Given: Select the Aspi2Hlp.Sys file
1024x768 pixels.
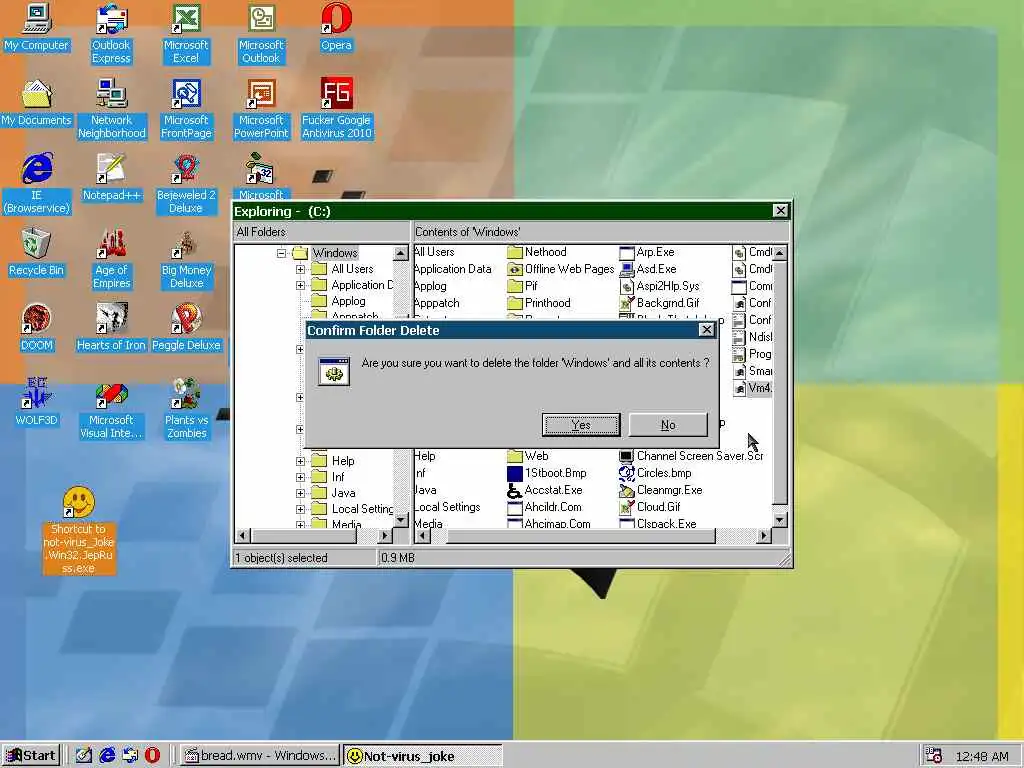Looking at the screenshot, I should [659, 286].
